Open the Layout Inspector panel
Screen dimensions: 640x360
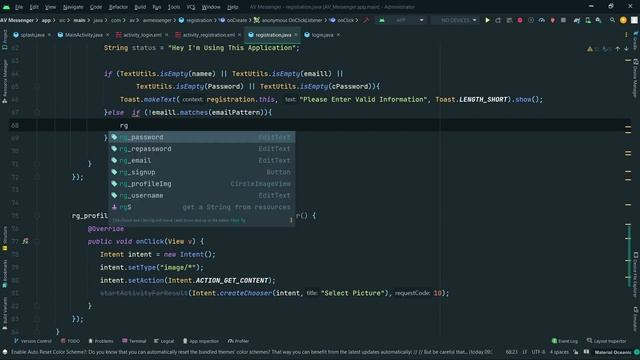606,341
